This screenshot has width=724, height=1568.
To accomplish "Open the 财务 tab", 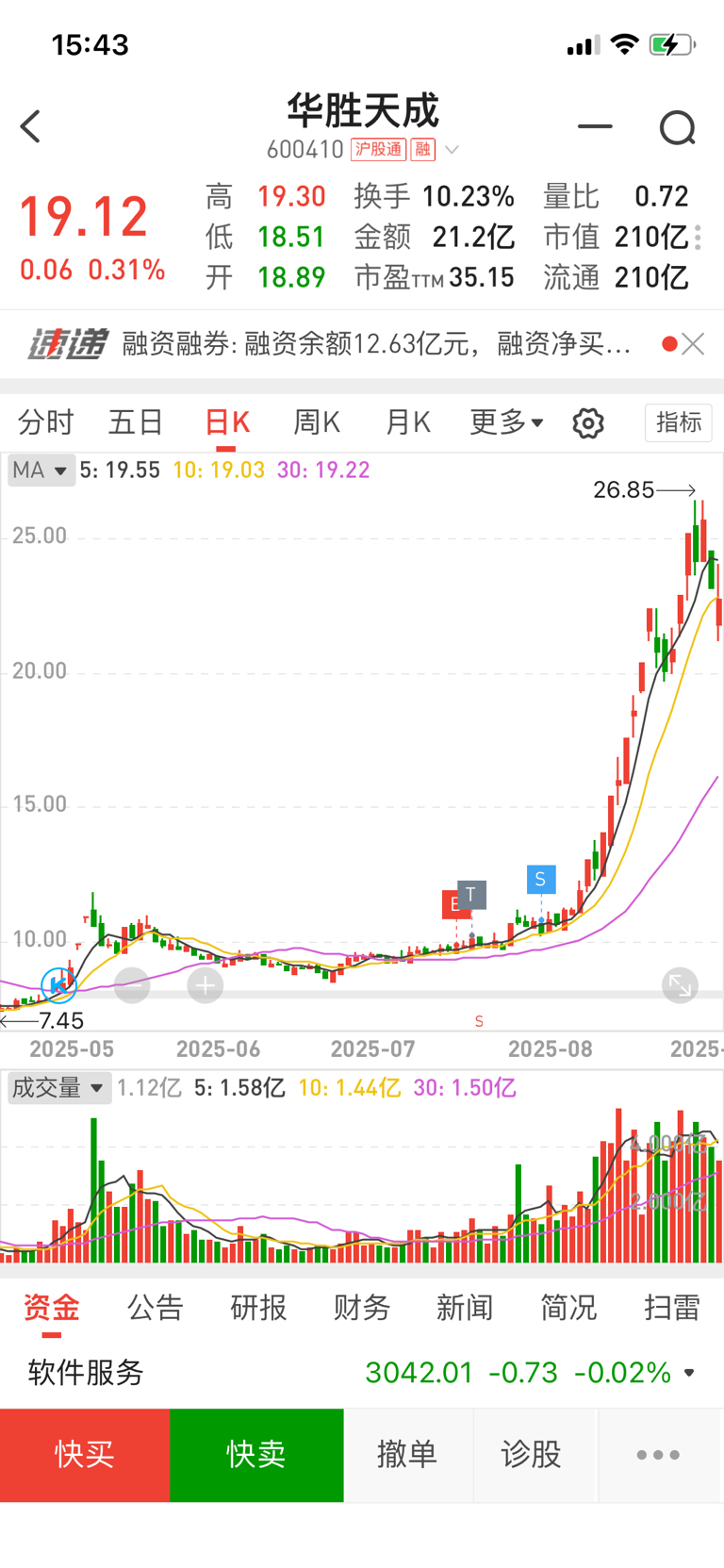I will point(362,1308).
